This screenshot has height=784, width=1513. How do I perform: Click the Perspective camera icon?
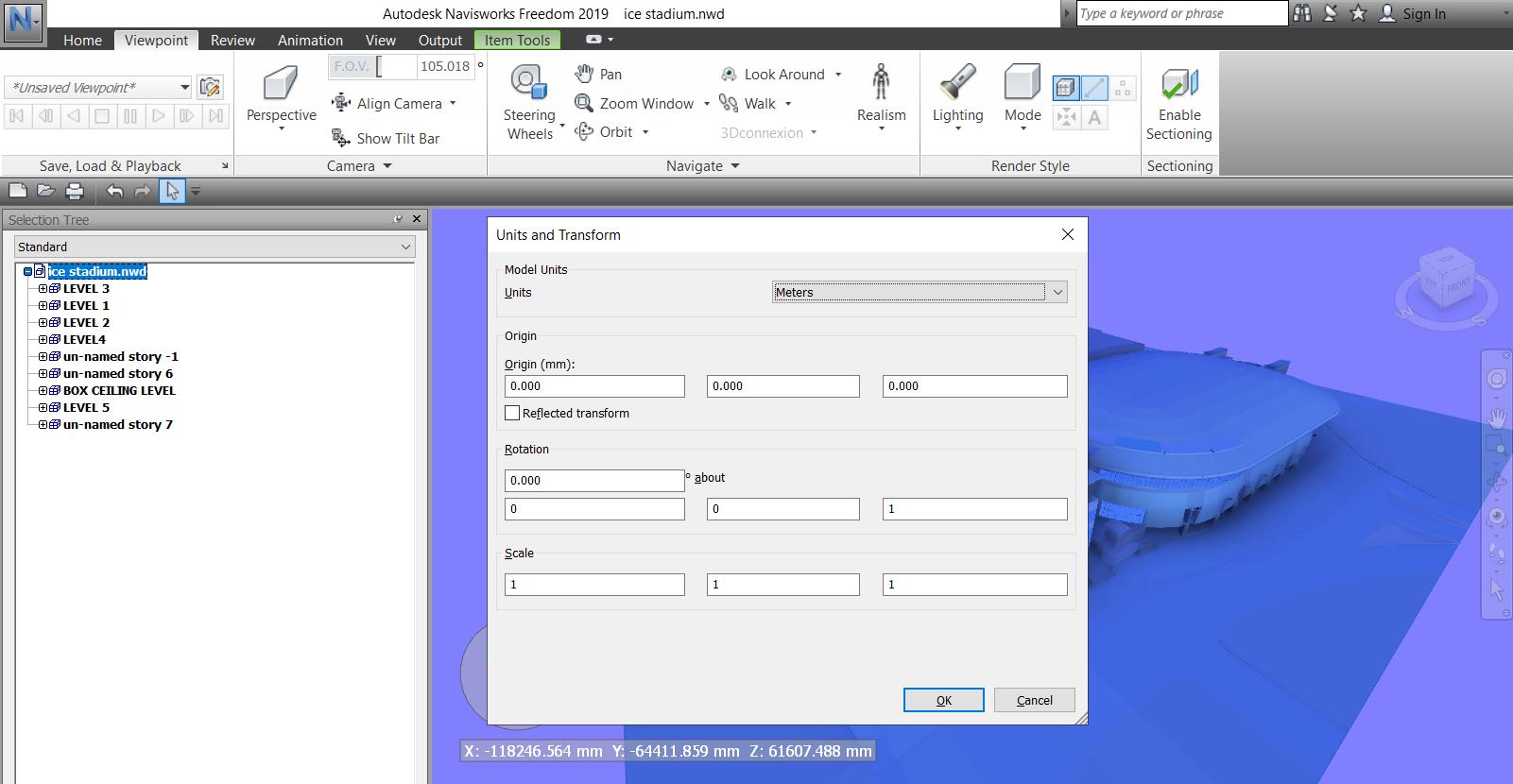(281, 82)
